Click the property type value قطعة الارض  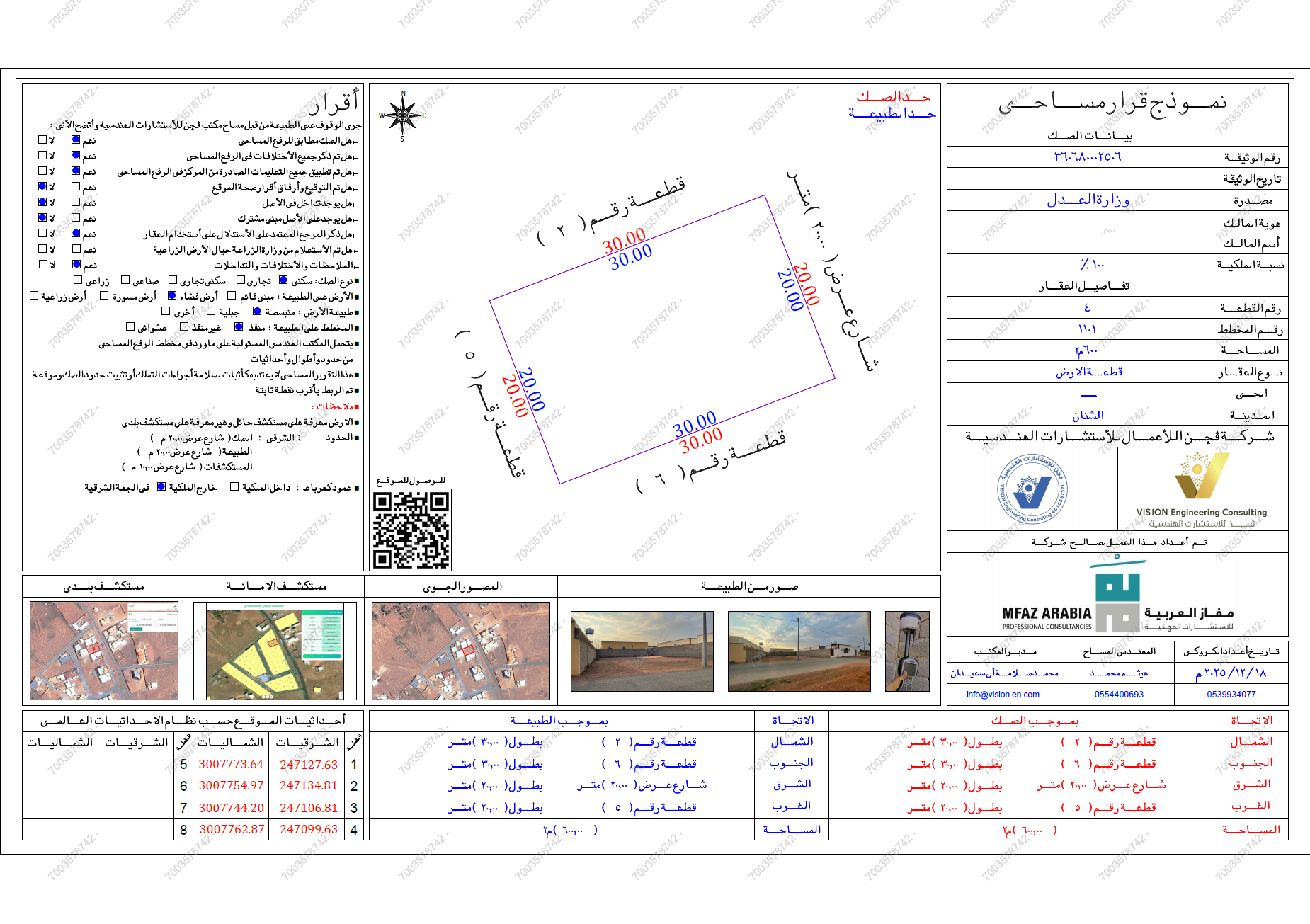[1089, 372]
